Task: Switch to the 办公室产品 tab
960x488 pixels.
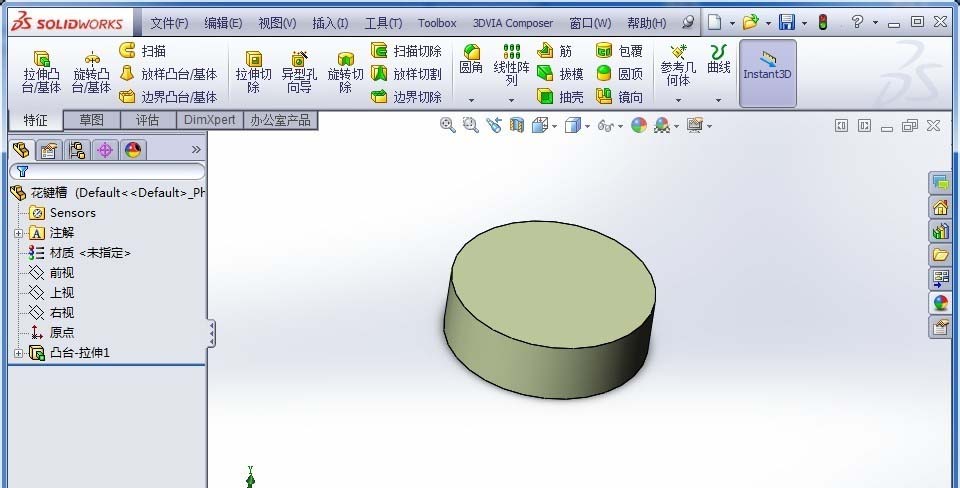Action: click(x=280, y=120)
